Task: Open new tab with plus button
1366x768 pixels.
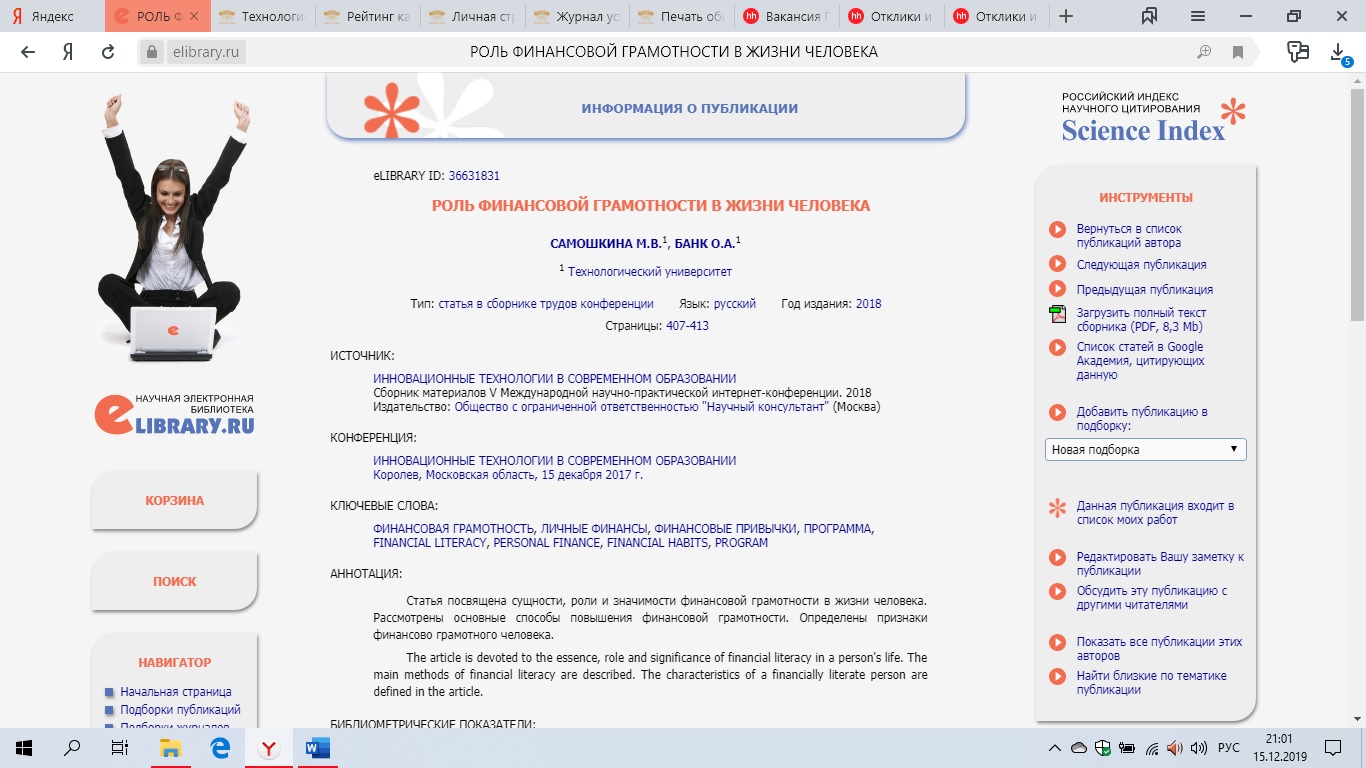Action: [1066, 16]
